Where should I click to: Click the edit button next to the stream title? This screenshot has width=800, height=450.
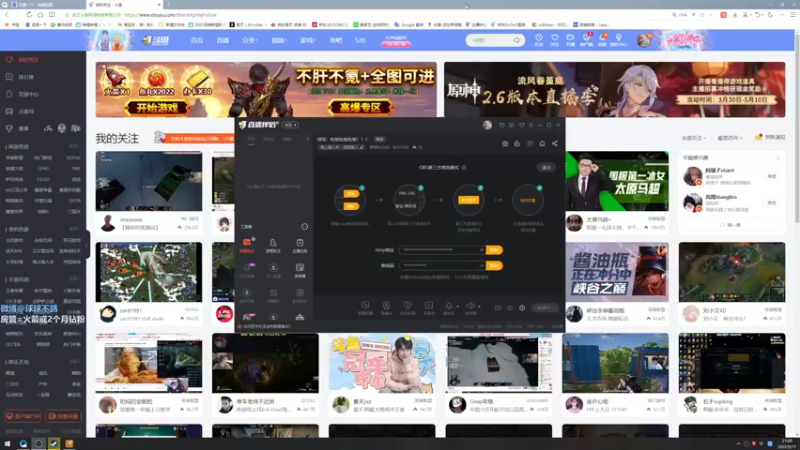[x=380, y=139]
